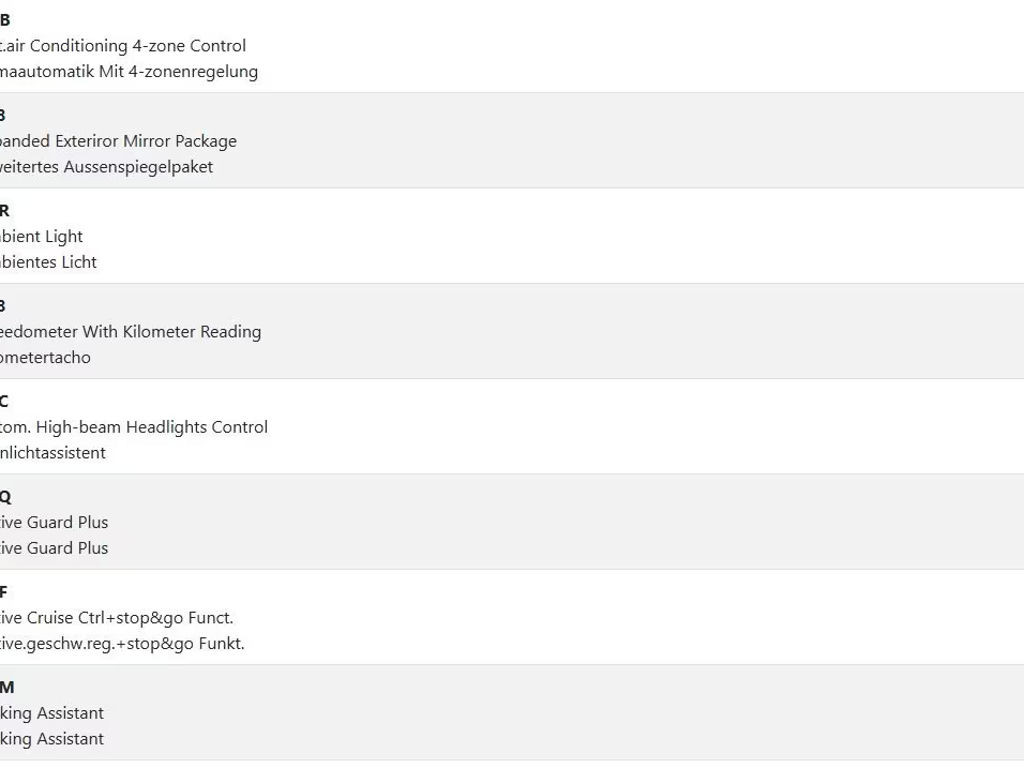1024x768 pixels.
Task: Click the bold code above High-beam Headlights
Action: point(4,402)
